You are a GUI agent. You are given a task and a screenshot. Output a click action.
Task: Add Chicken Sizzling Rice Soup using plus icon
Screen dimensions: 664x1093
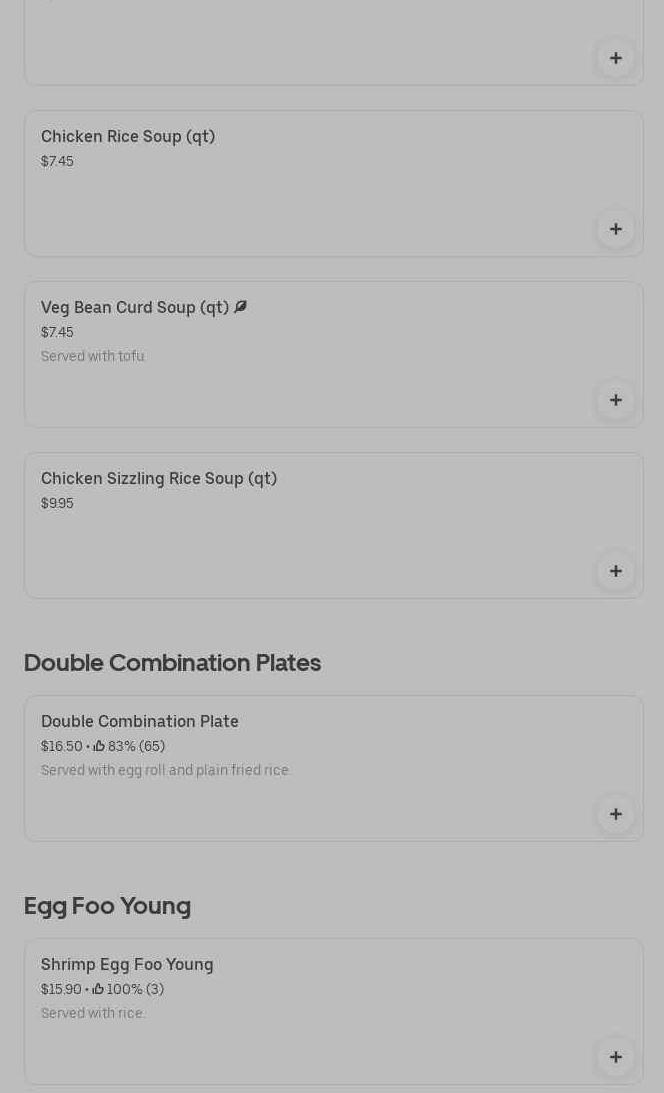point(615,571)
